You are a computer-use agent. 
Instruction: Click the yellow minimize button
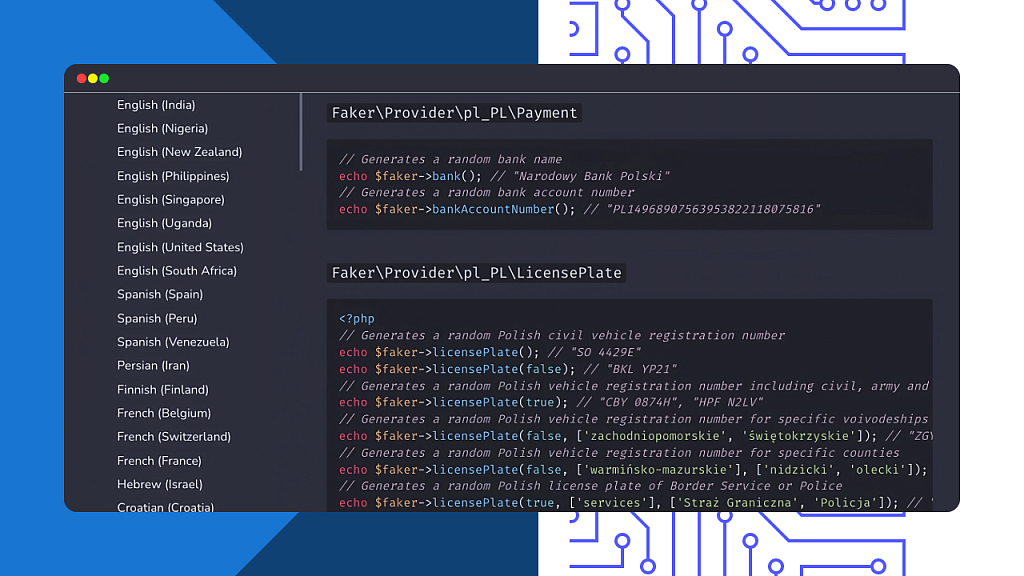92,77
